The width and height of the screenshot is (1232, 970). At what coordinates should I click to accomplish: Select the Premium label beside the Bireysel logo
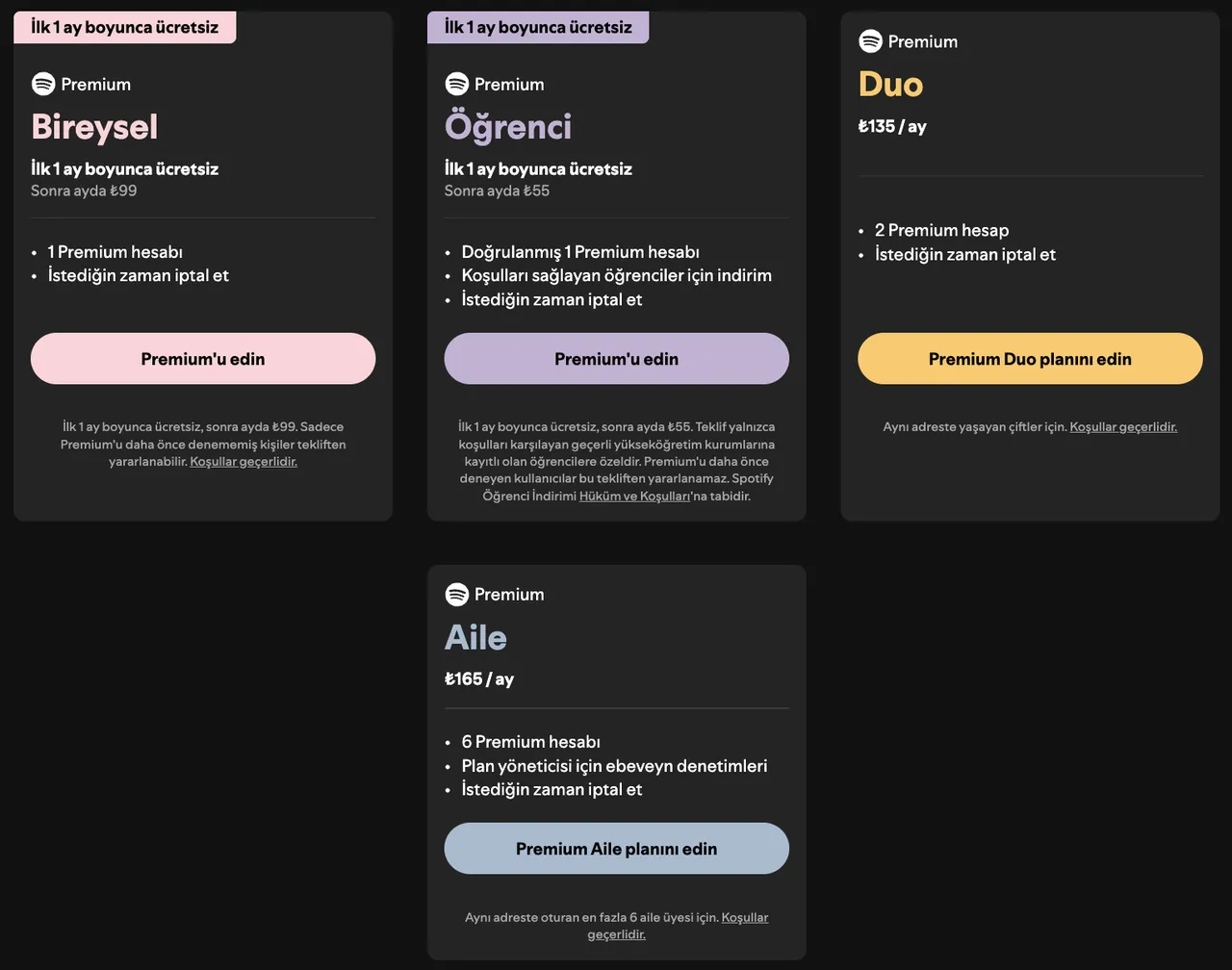pos(94,84)
